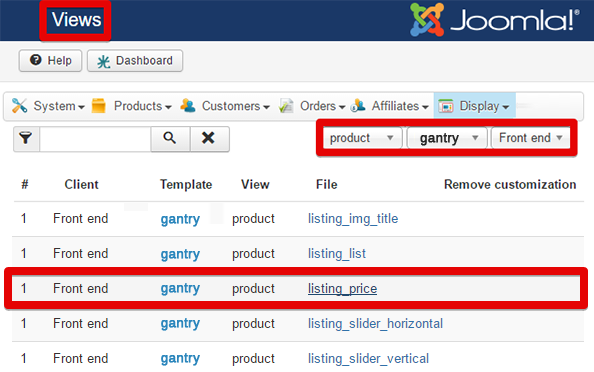Go to the Dashboard

[x=135, y=61]
